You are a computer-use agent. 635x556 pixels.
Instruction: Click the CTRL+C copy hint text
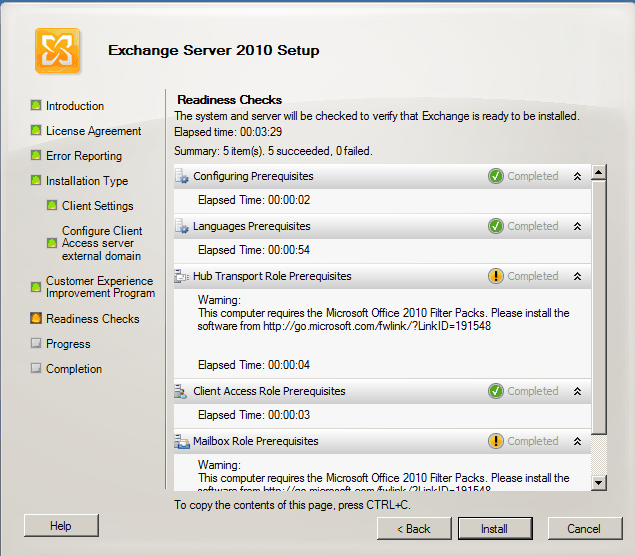pyautogui.click(x=292, y=505)
